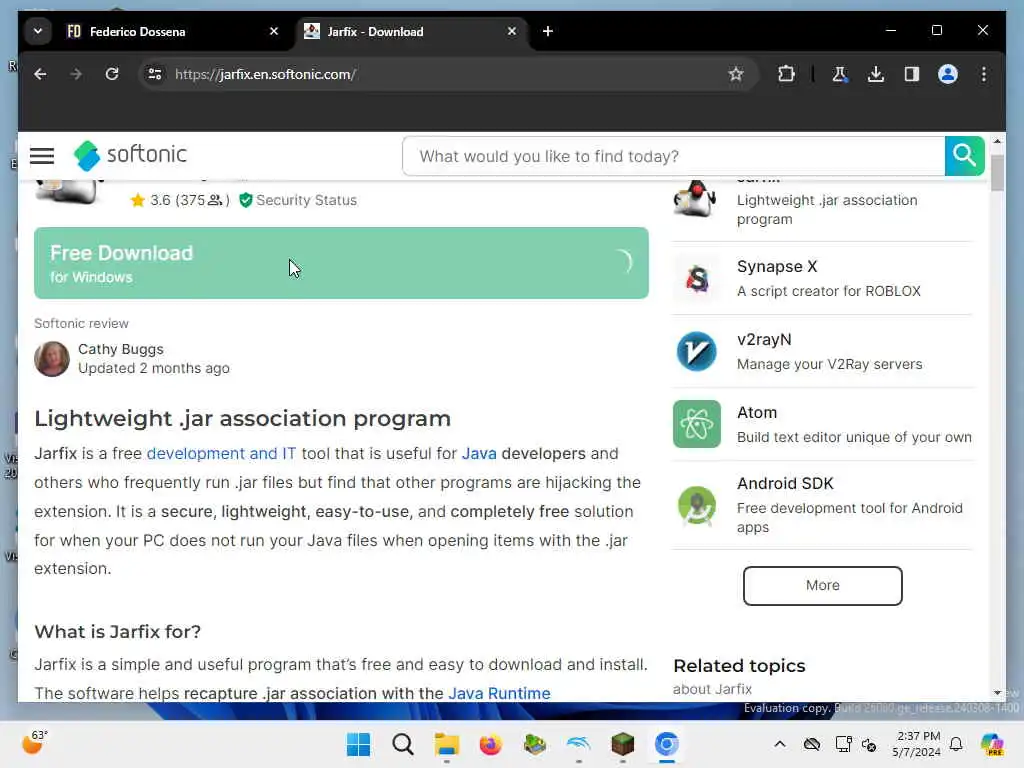
Task: Open the Synapse X app icon
Action: pos(697,278)
